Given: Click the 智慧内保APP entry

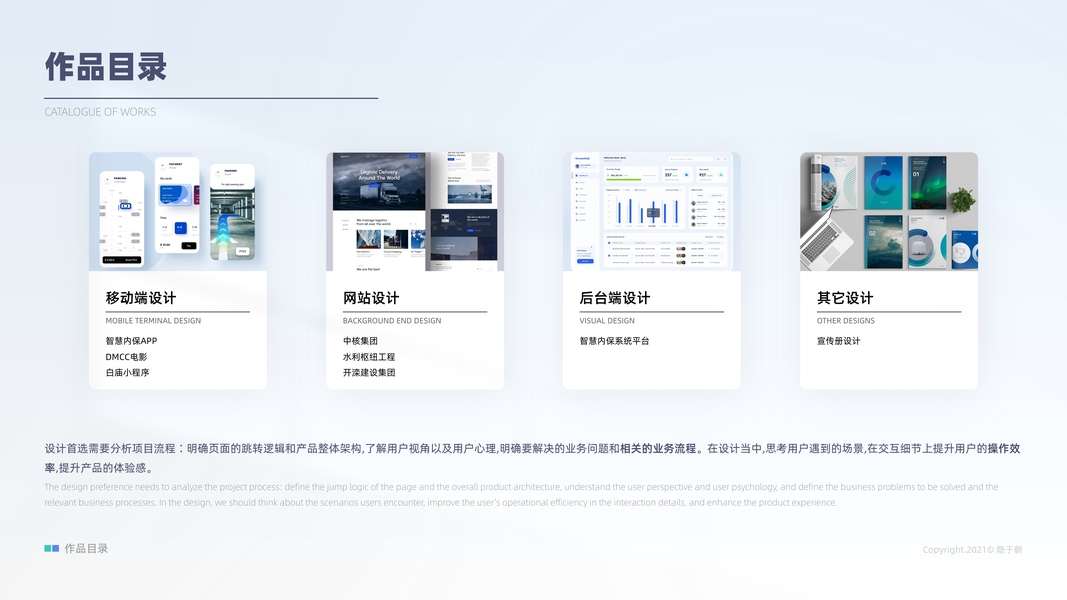Looking at the screenshot, I should [131, 341].
